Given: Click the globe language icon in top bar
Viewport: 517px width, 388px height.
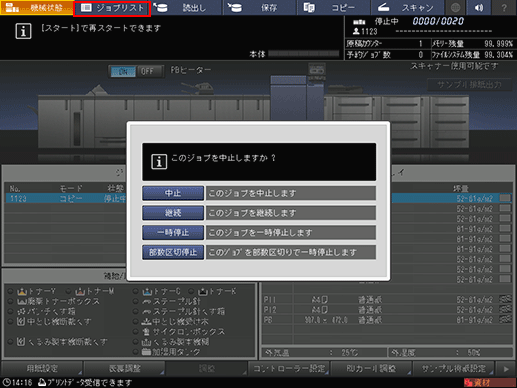Looking at the screenshot, I should [455, 7].
